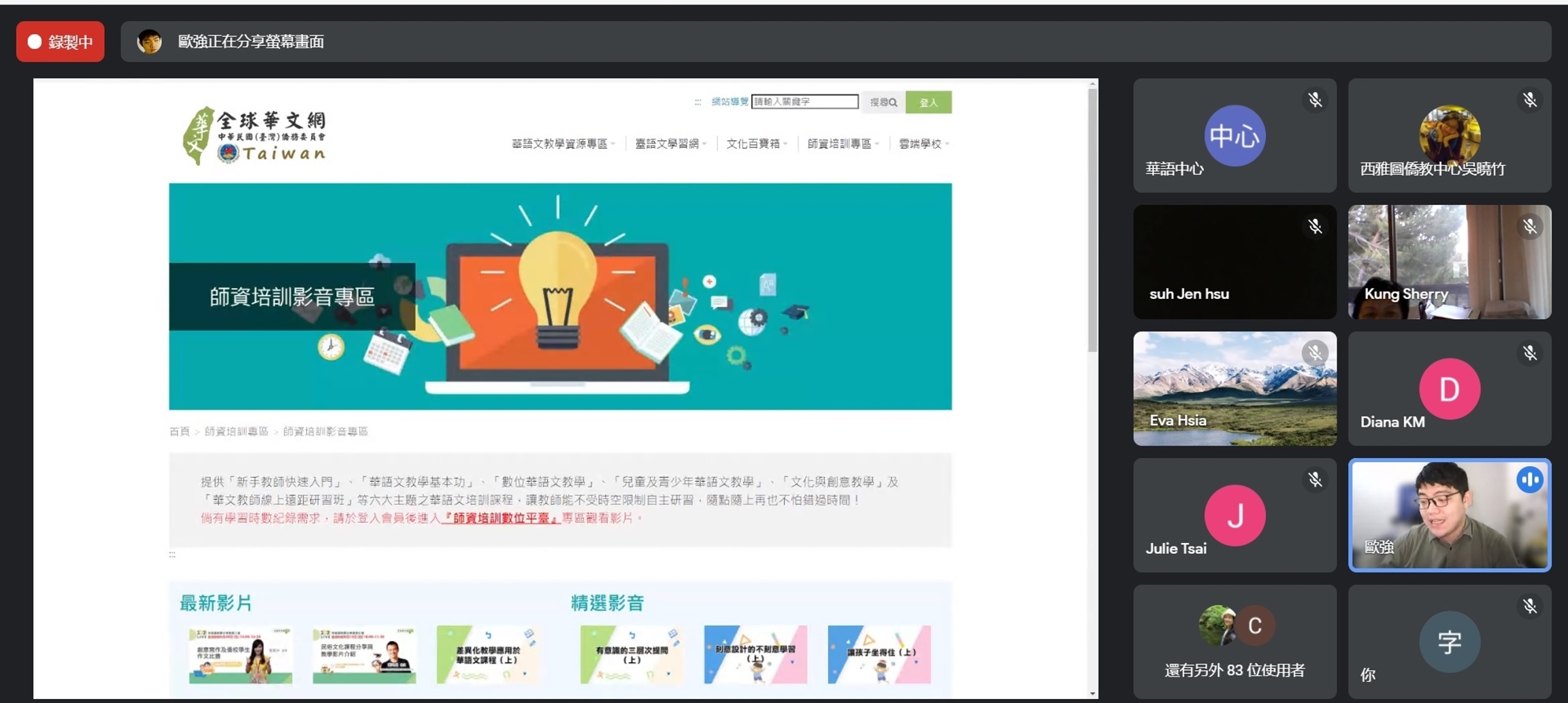Click the mic icon on the 華語中心 participant tile
Viewport: 1568px width, 703px height.
[x=1315, y=99]
